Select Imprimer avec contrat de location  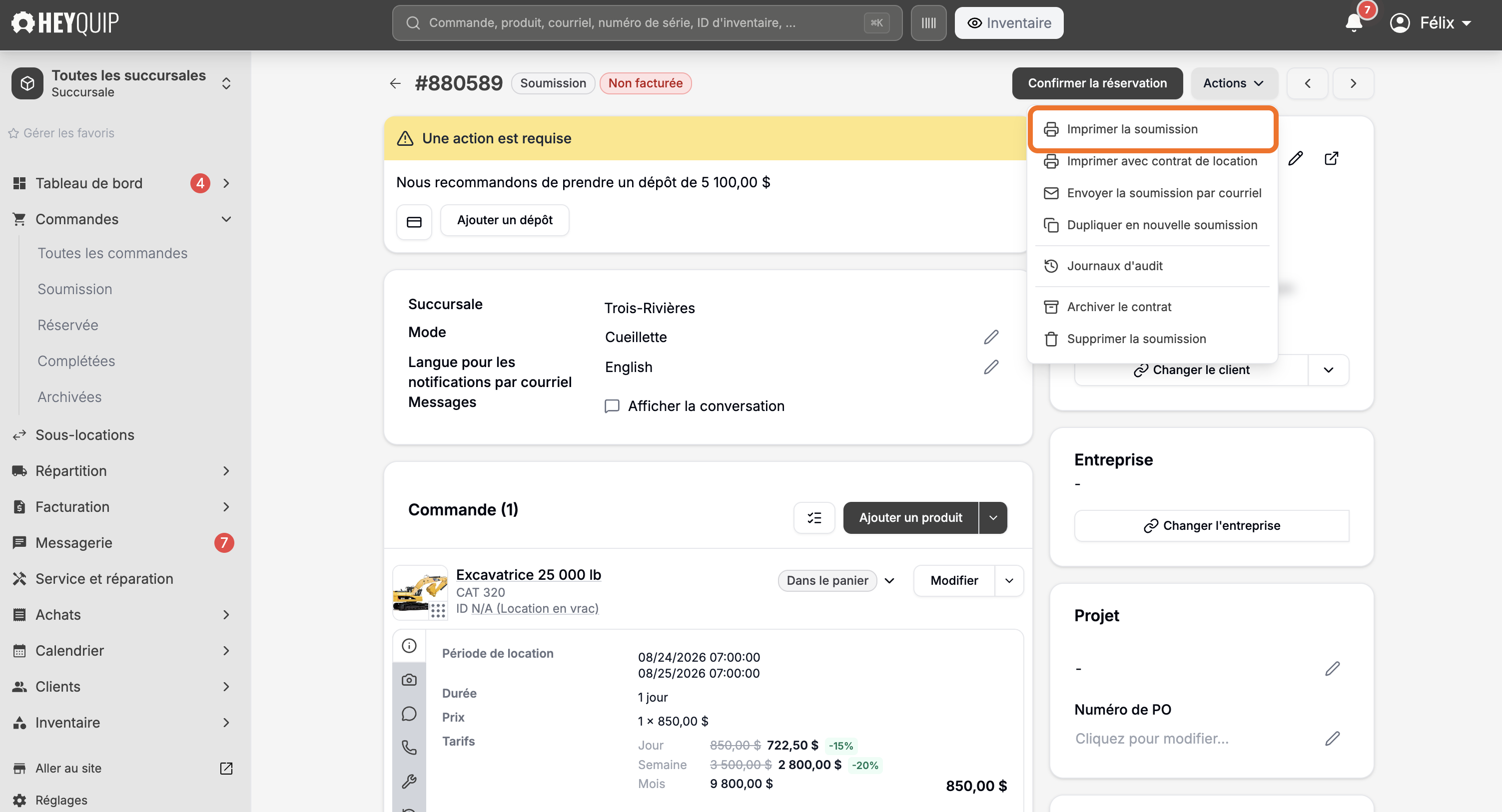[x=1153, y=161]
